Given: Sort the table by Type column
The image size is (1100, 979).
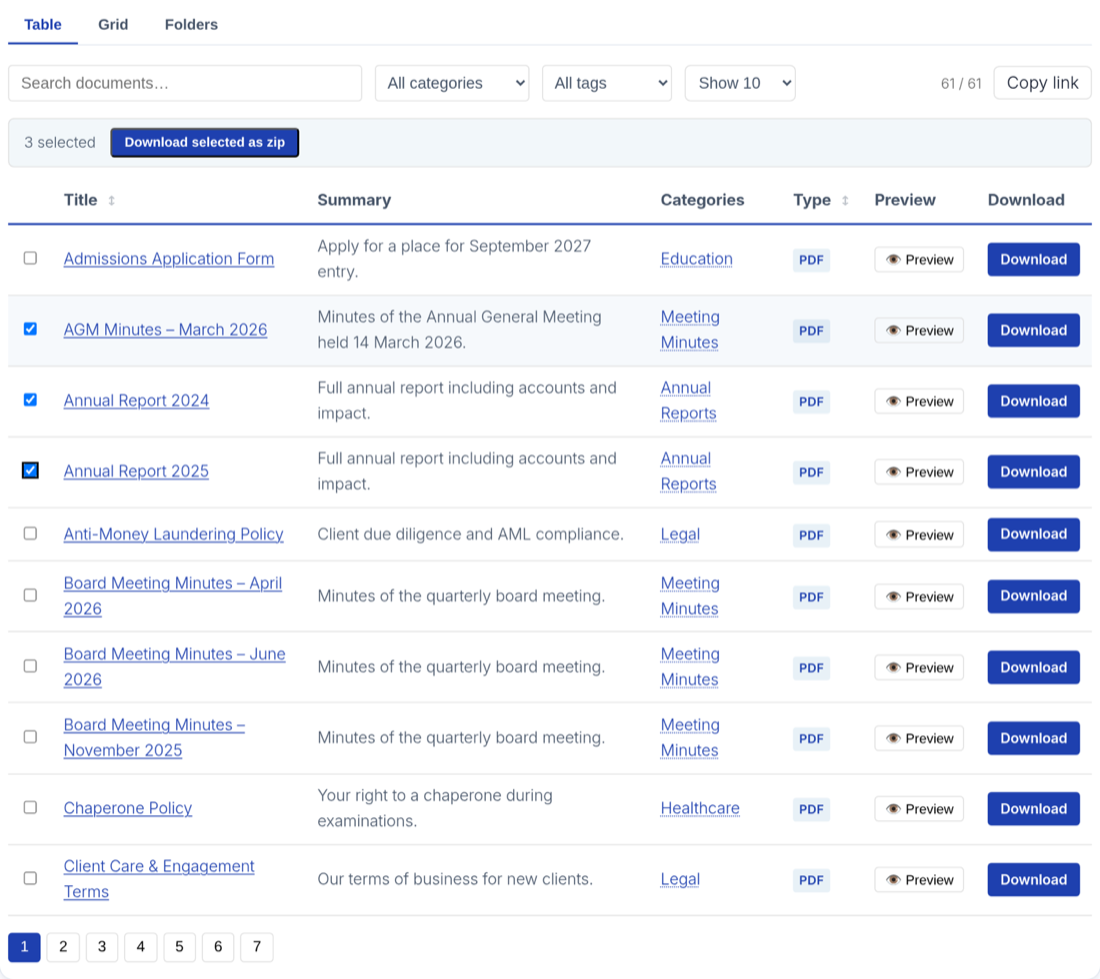Looking at the screenshot, I should click(820, 200).
